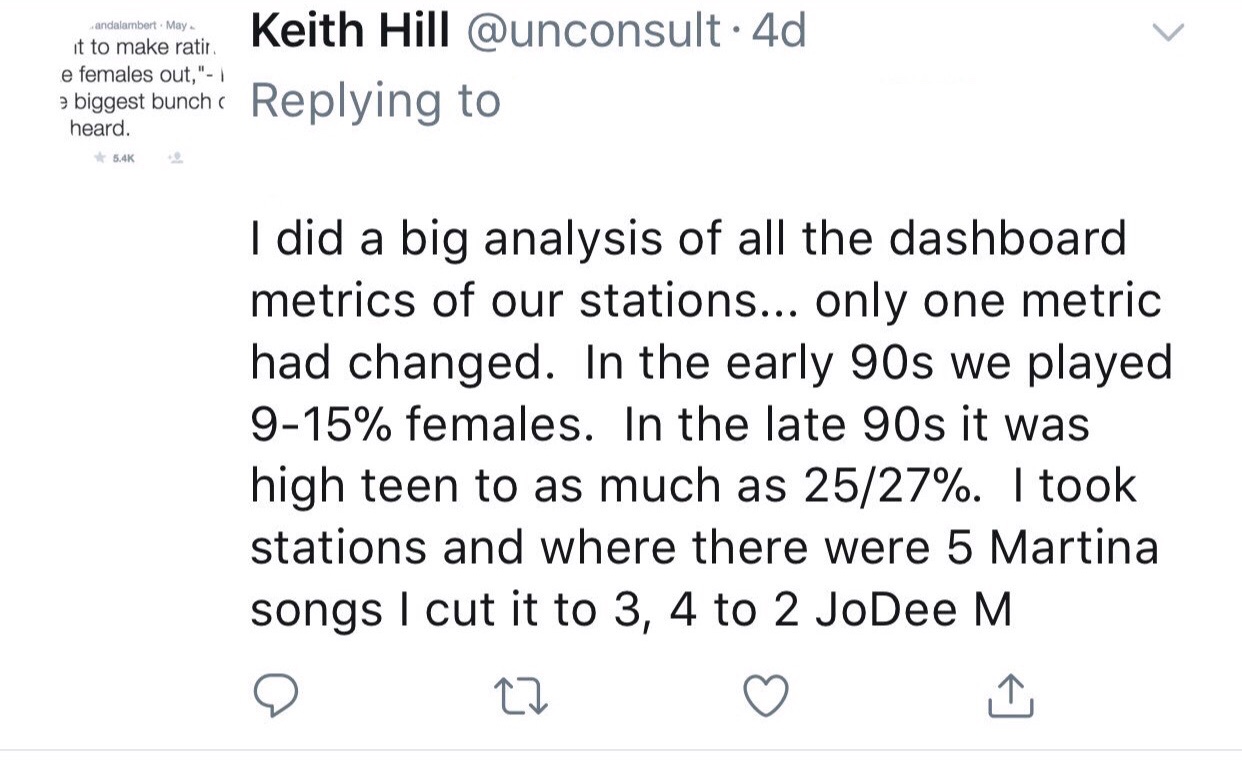Reply using the speech bubble icon

pyautogui.click(x=274, y=696)
